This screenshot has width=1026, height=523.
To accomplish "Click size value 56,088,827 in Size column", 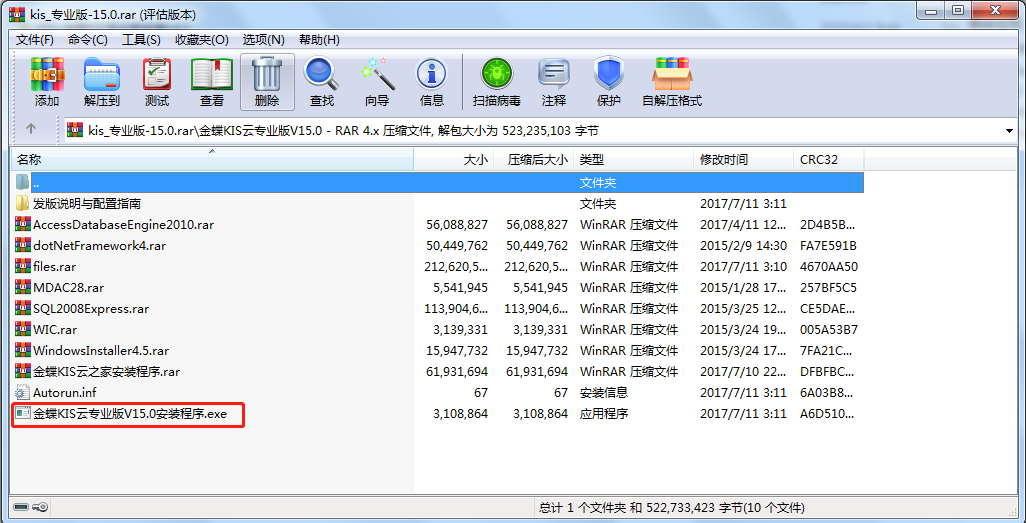I will 457,225.
